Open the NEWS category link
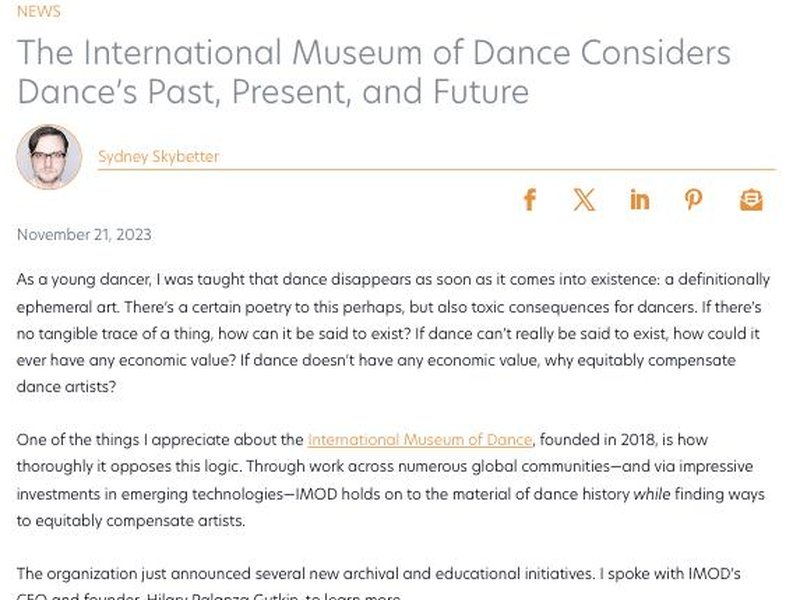The height and width of the screenshot is (600, 800). pyautogui.click(x=39, y=11)
